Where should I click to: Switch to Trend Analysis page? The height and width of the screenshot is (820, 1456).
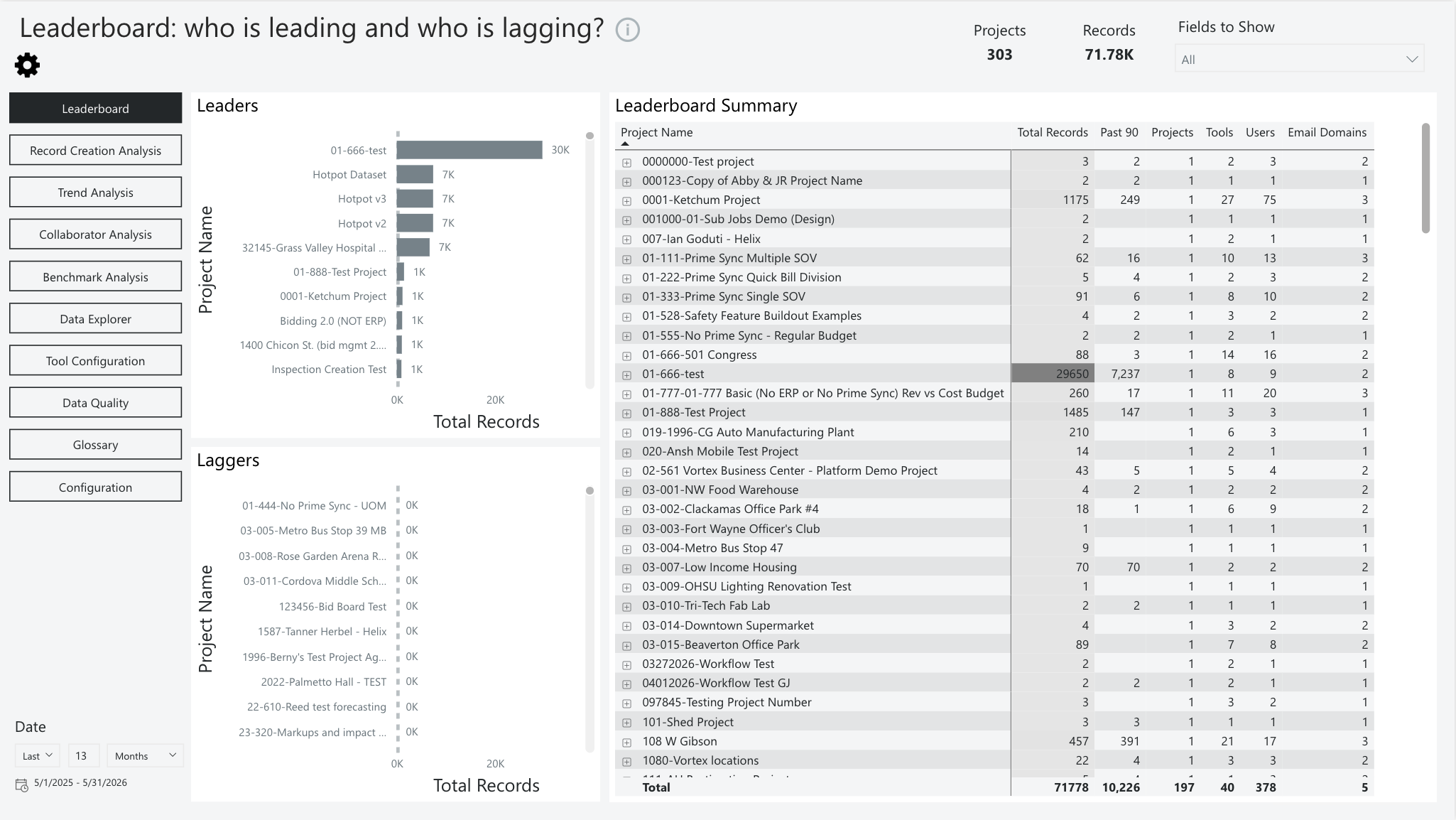tap(95, 192)
